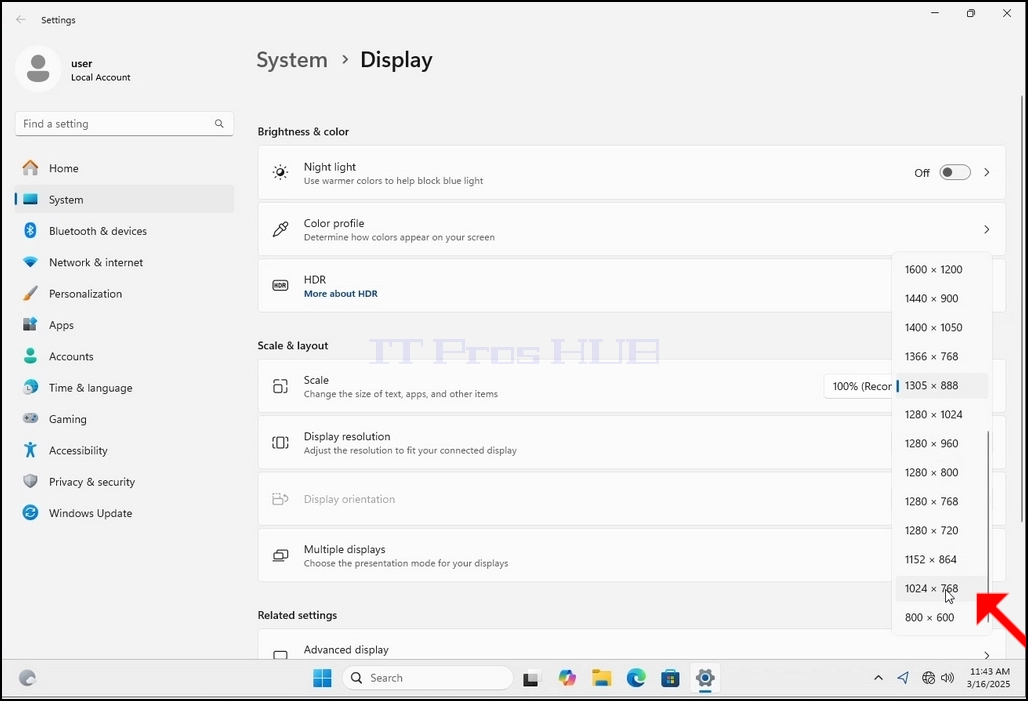Open Time & language settings
Viewport: 1028px width, 701px height.
[x=124, y=388]
